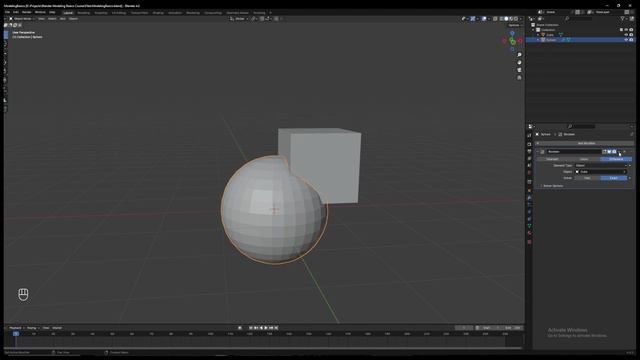
Task: Expand the Solver Options section
Action: [x=552, y=186]
